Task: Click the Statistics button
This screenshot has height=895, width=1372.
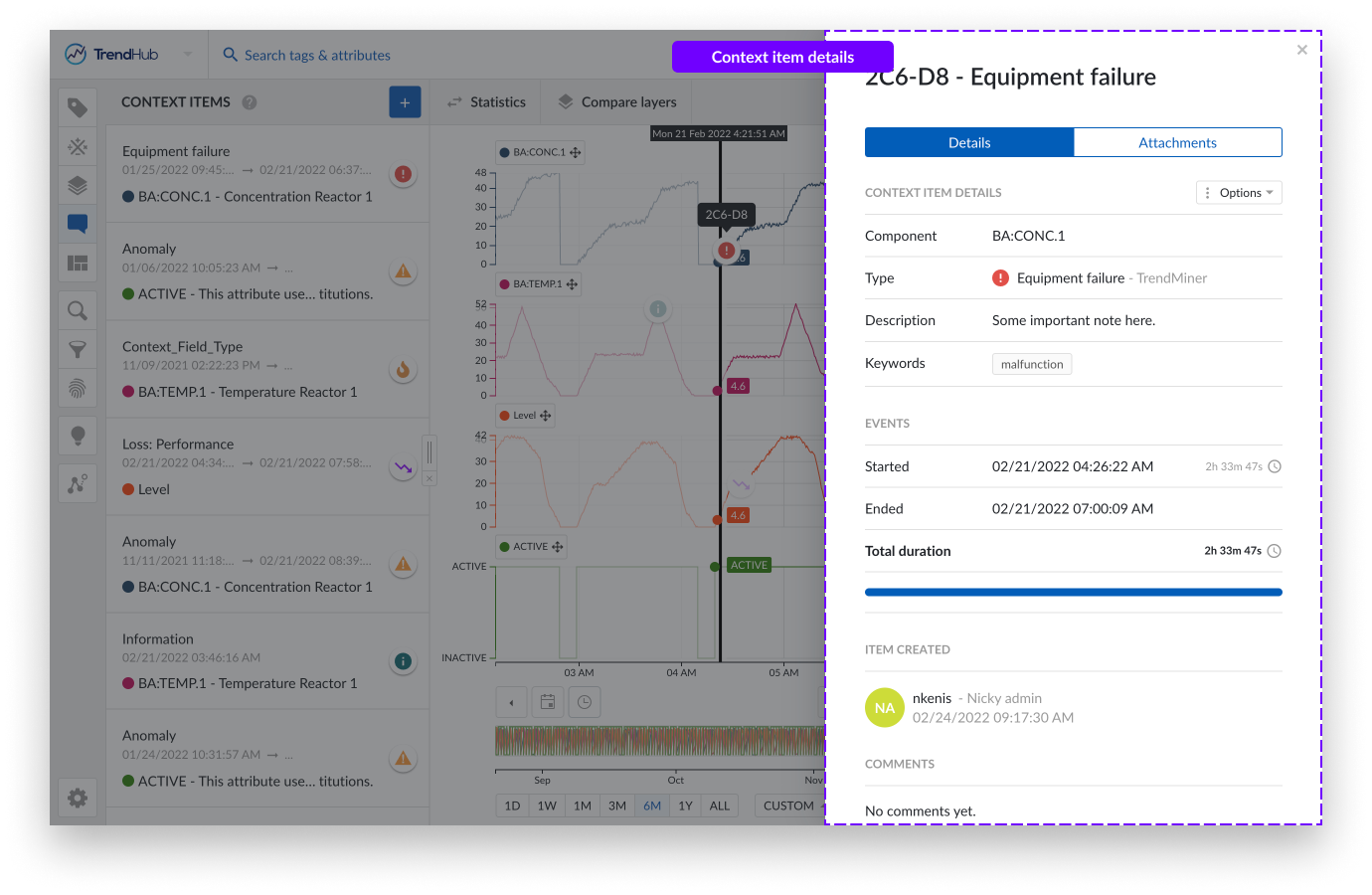Action: coord(486,102)
